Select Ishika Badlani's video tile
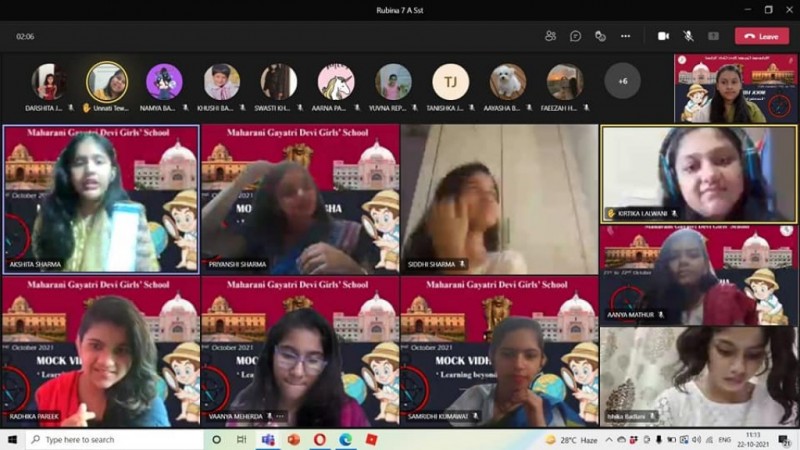The width and height of the screenshot is (800, 450). pyautogui.click(x=698, y=377)
